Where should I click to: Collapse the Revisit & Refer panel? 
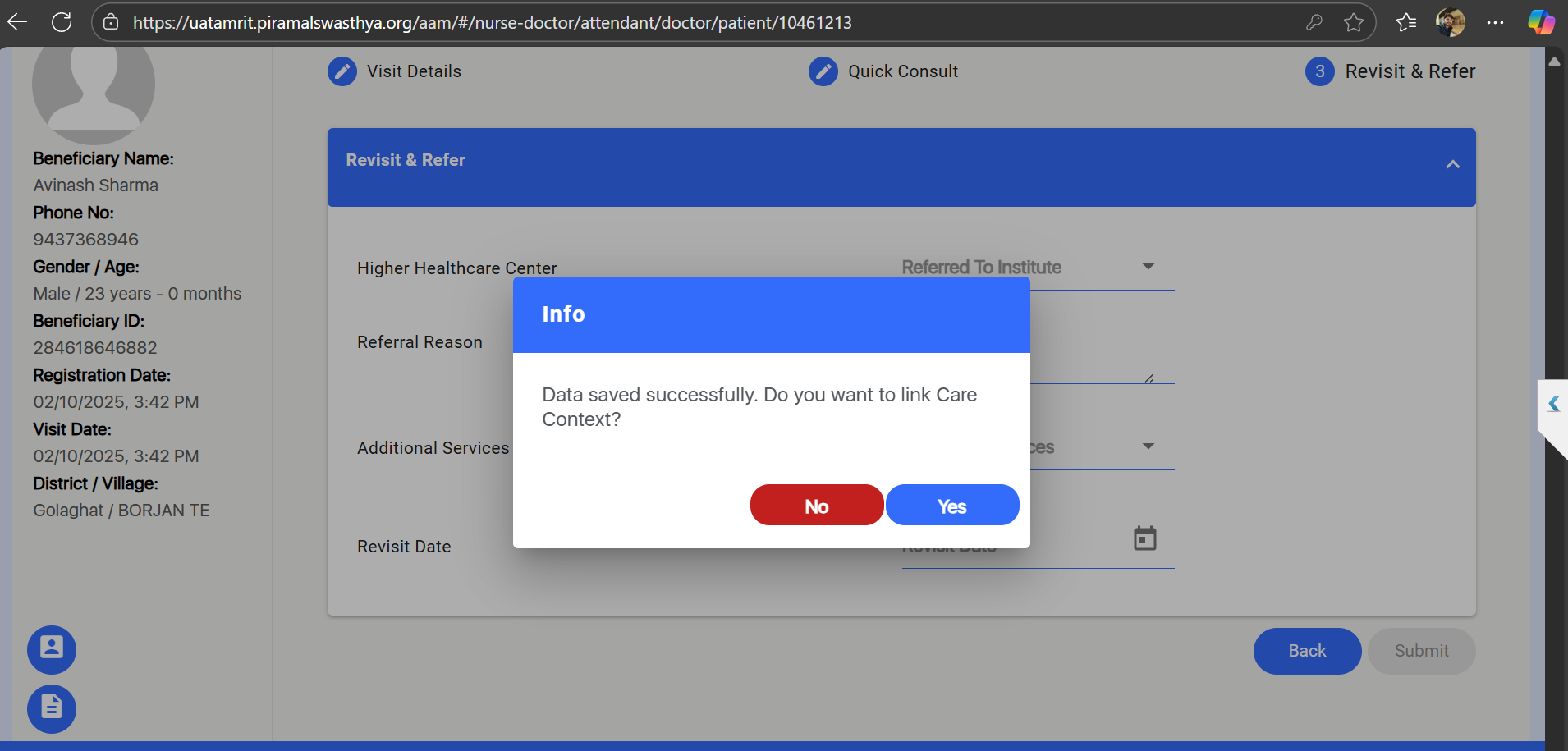coord(1452,164)
